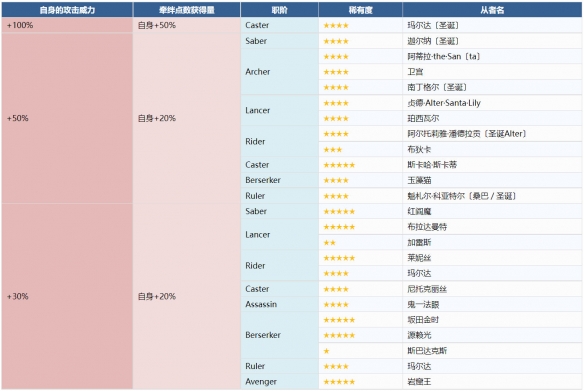The width and height of the screenshot is (584, 391).
Task: Click the 从者名 column header
Action: 492,10
